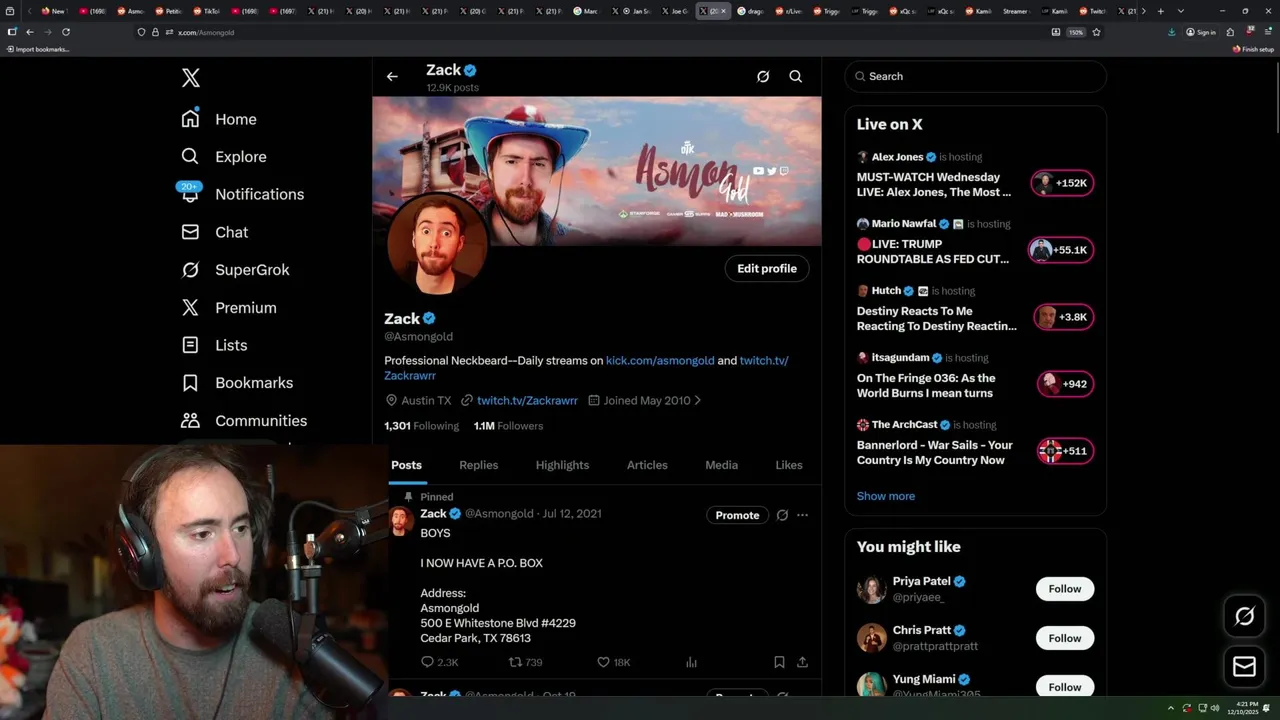Share the pinned P.O. Box post
The image size is (1280, 720).
click(802, 662)
